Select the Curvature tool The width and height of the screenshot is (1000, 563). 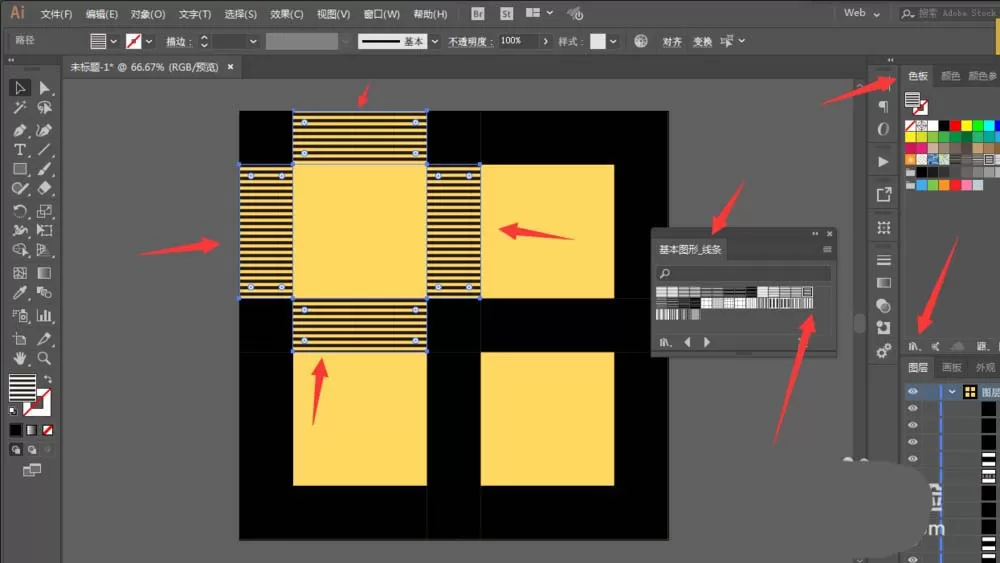tap(44, 130)
